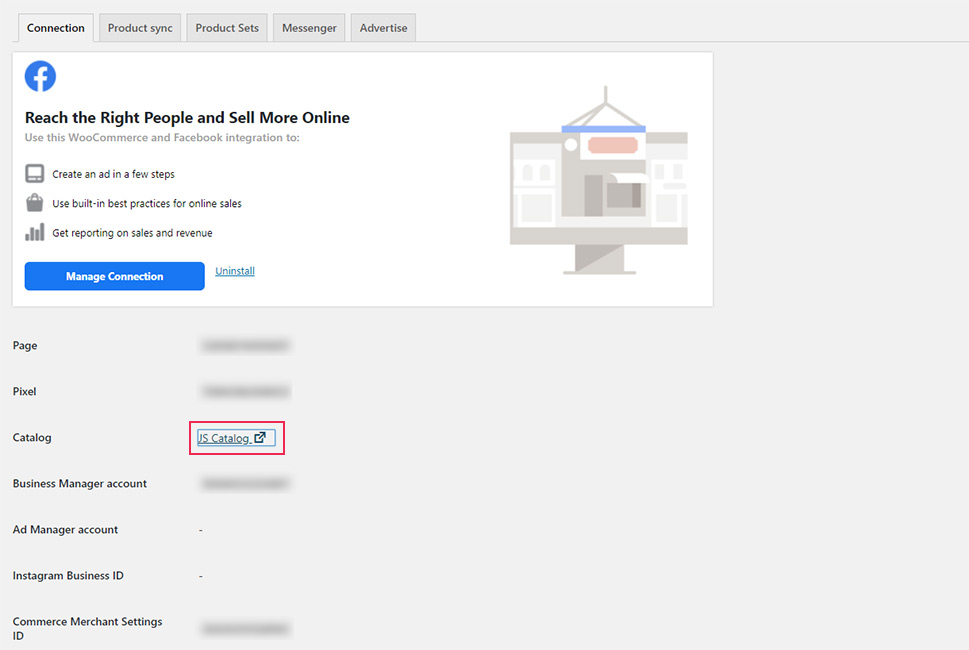Viewport: 969px width, 650px height.
Task: Click 'Reach the Right People and Sell More Online' heading
Action: click(x=187, y=117)
